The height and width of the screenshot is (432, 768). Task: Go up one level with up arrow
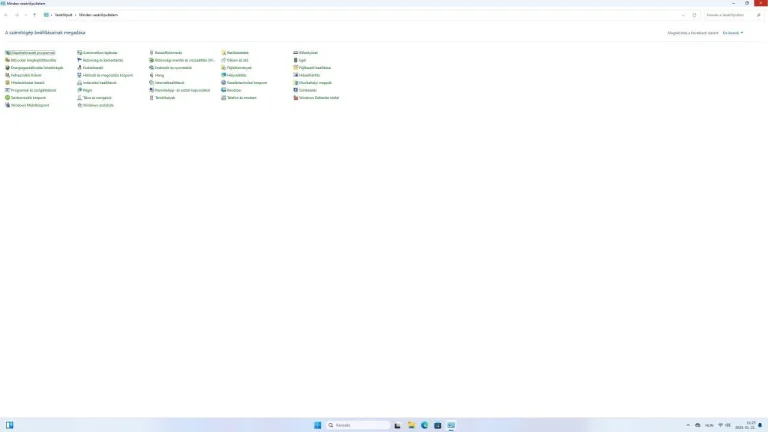pyautogui.click(x=34, y=15)
